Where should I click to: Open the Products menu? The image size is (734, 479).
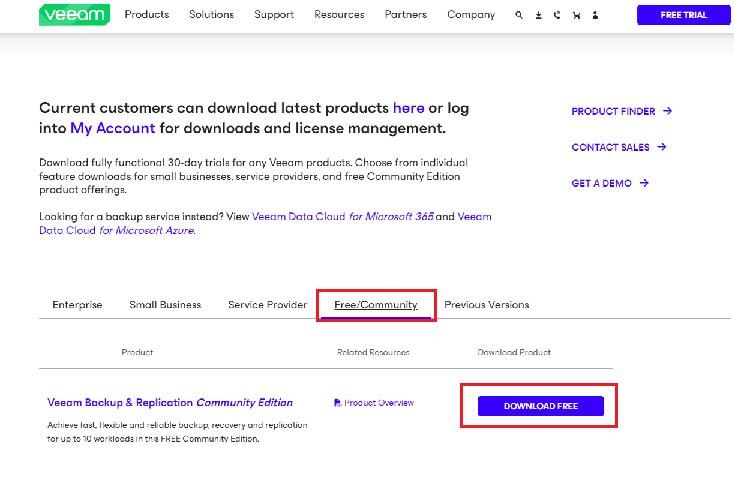[x=147, y=15]
